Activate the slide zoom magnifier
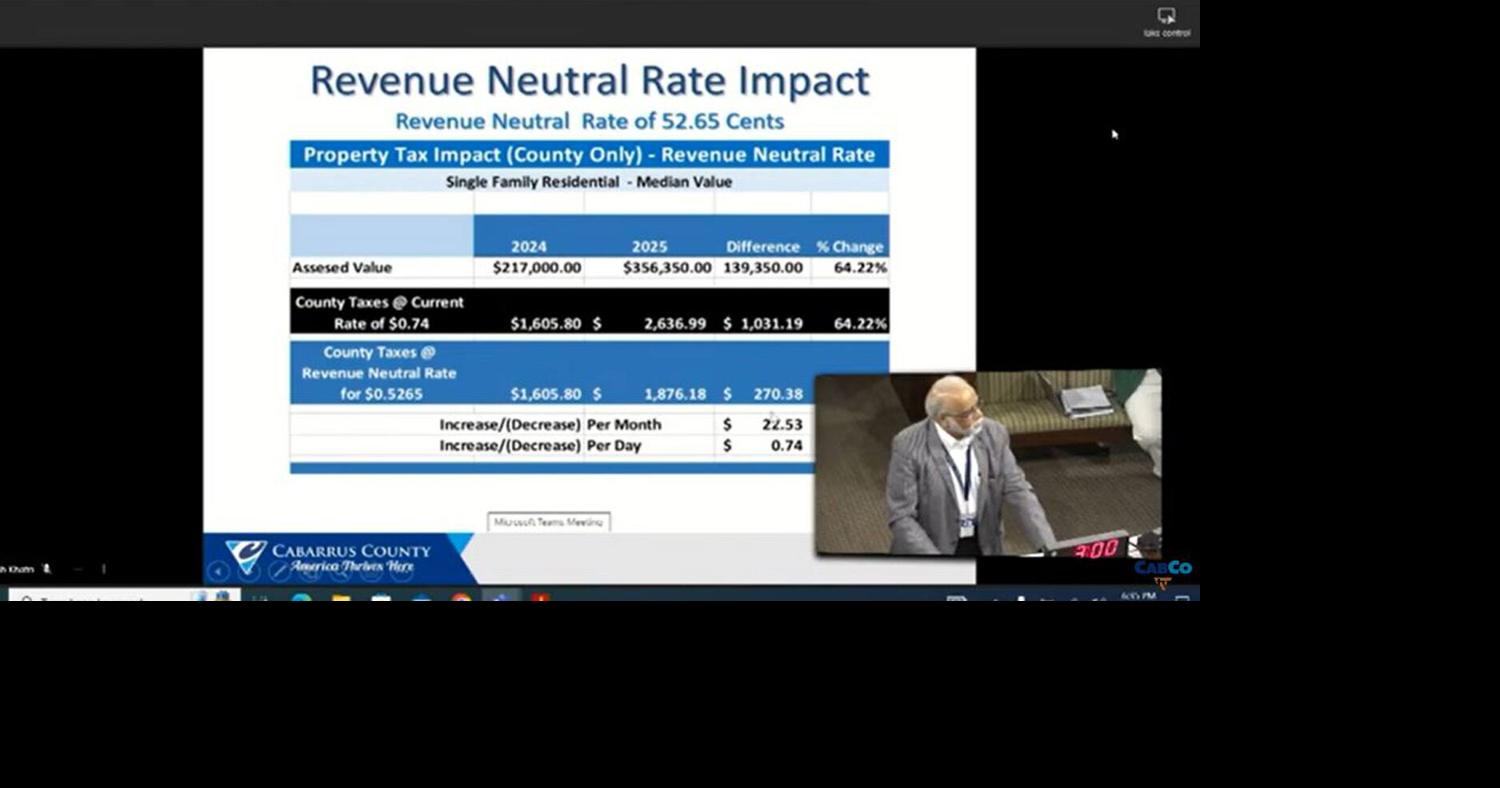Screen dimensions: 1500x788 [340, 571]
